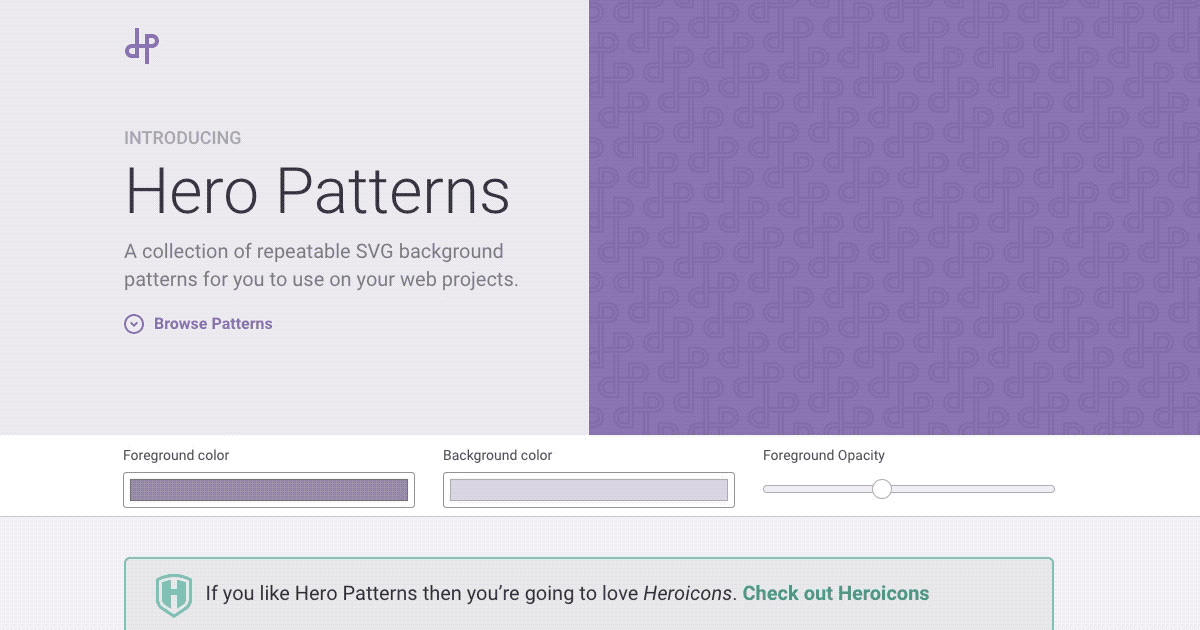The height and width of the screenshot is (630, 1200).
Task: Click inside the Background color input field
Action: click(588, 490)
